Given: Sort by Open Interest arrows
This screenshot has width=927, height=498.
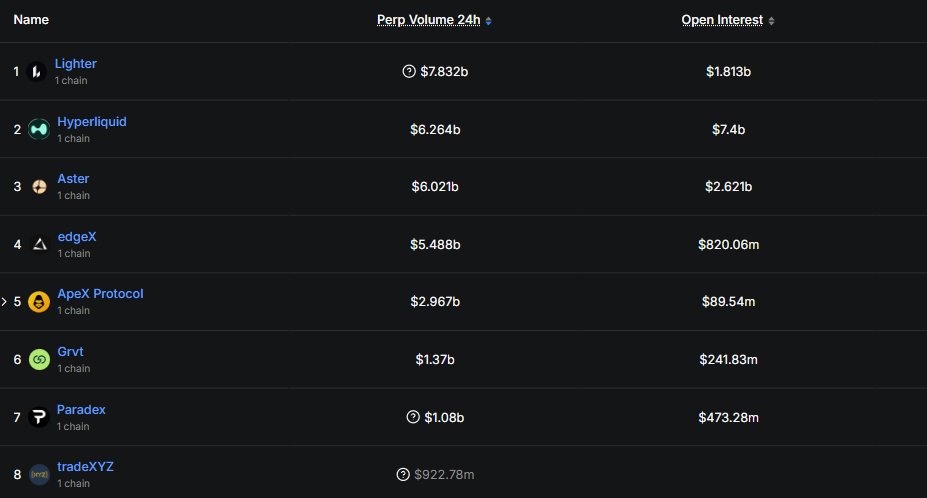Looking at the screenshot, I should pyautogui.click(x=771, y=20).
